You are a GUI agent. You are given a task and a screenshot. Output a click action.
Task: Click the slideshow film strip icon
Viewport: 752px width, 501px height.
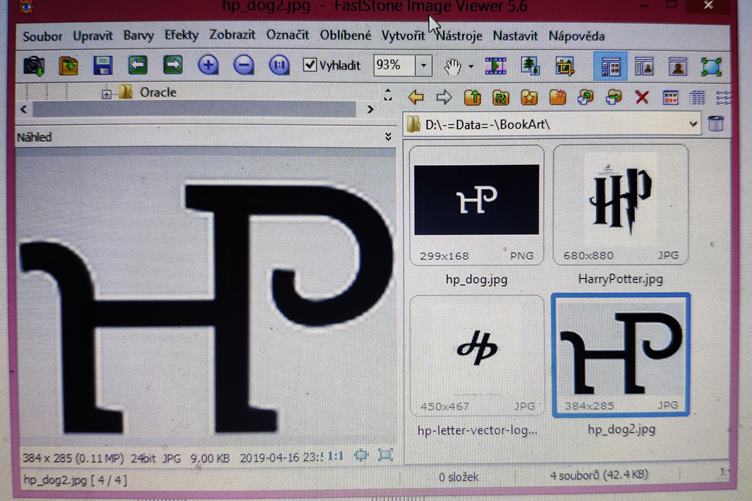point(496,66)
